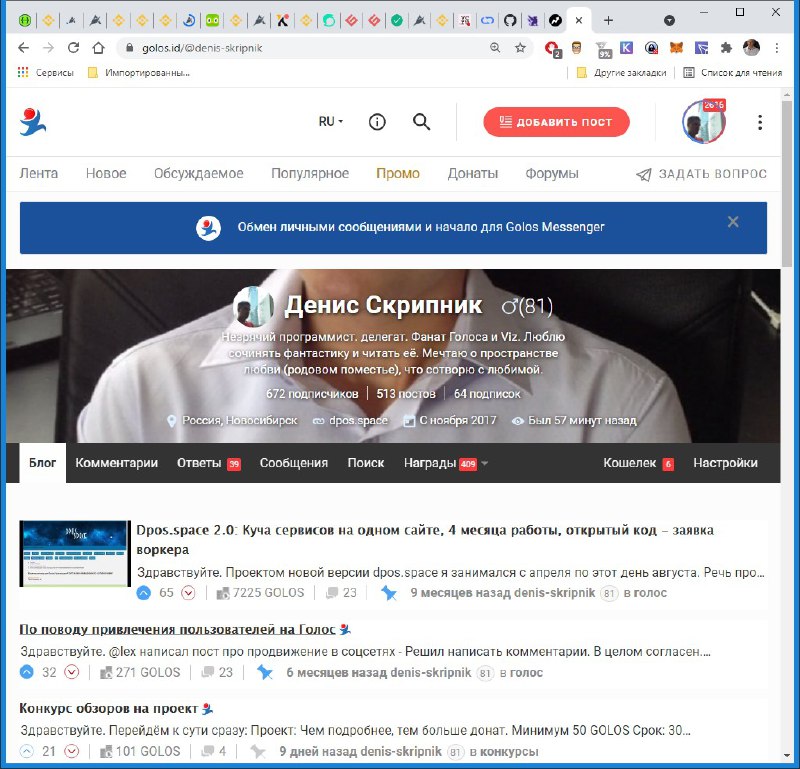This screenshot has height=769, width=800.
Task: Switch to the Комментарии profile tab
Action: coord(116,463)
